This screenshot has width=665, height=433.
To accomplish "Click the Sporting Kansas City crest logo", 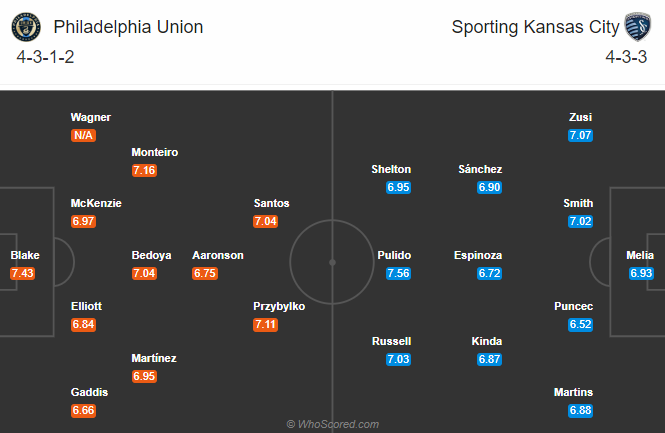I will point(637,27).
